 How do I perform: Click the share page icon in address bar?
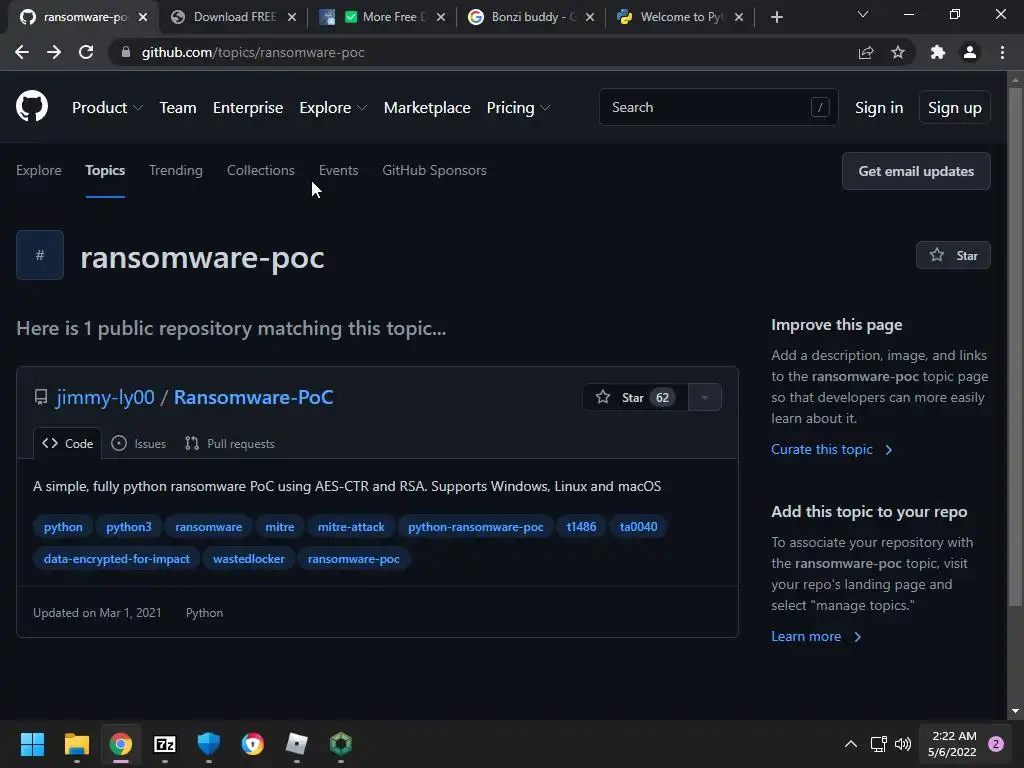click(866, 52)
